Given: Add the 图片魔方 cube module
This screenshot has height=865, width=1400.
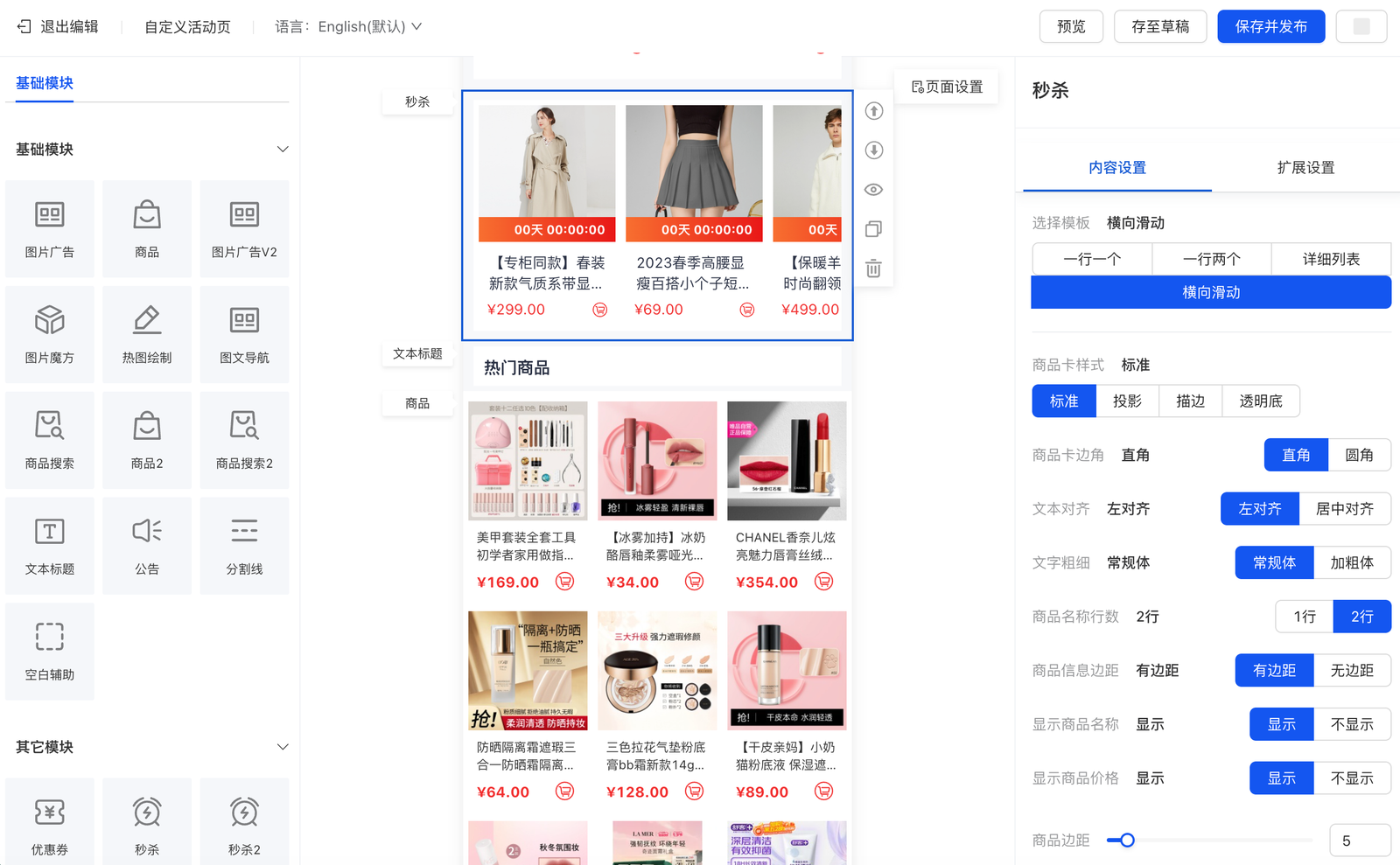Looking at the screenshot, I should pyautogui.click(x=50, y=333).
